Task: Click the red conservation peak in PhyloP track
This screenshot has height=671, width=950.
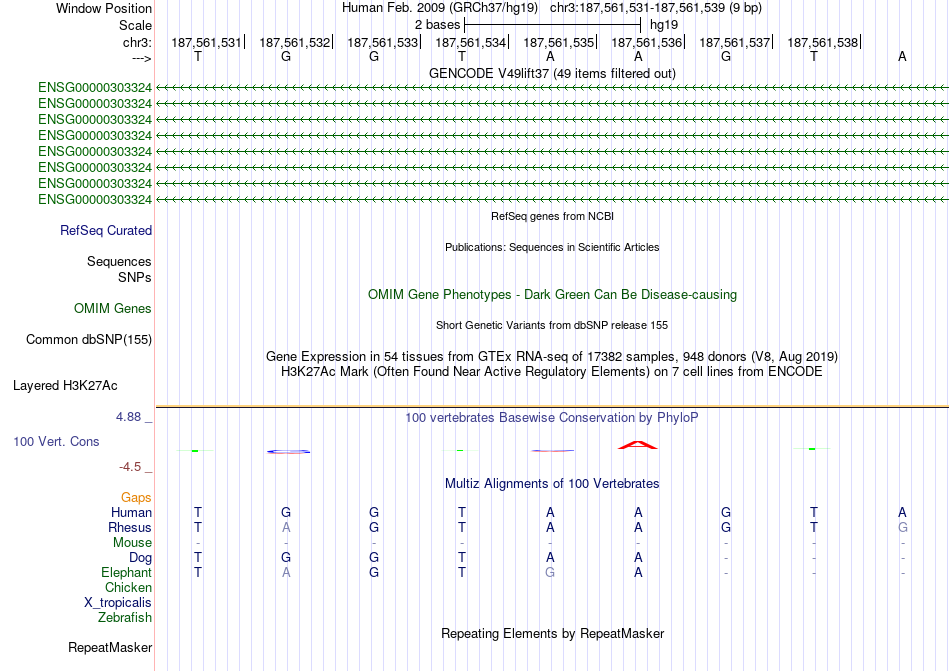Action: click(x=637, y=445)
